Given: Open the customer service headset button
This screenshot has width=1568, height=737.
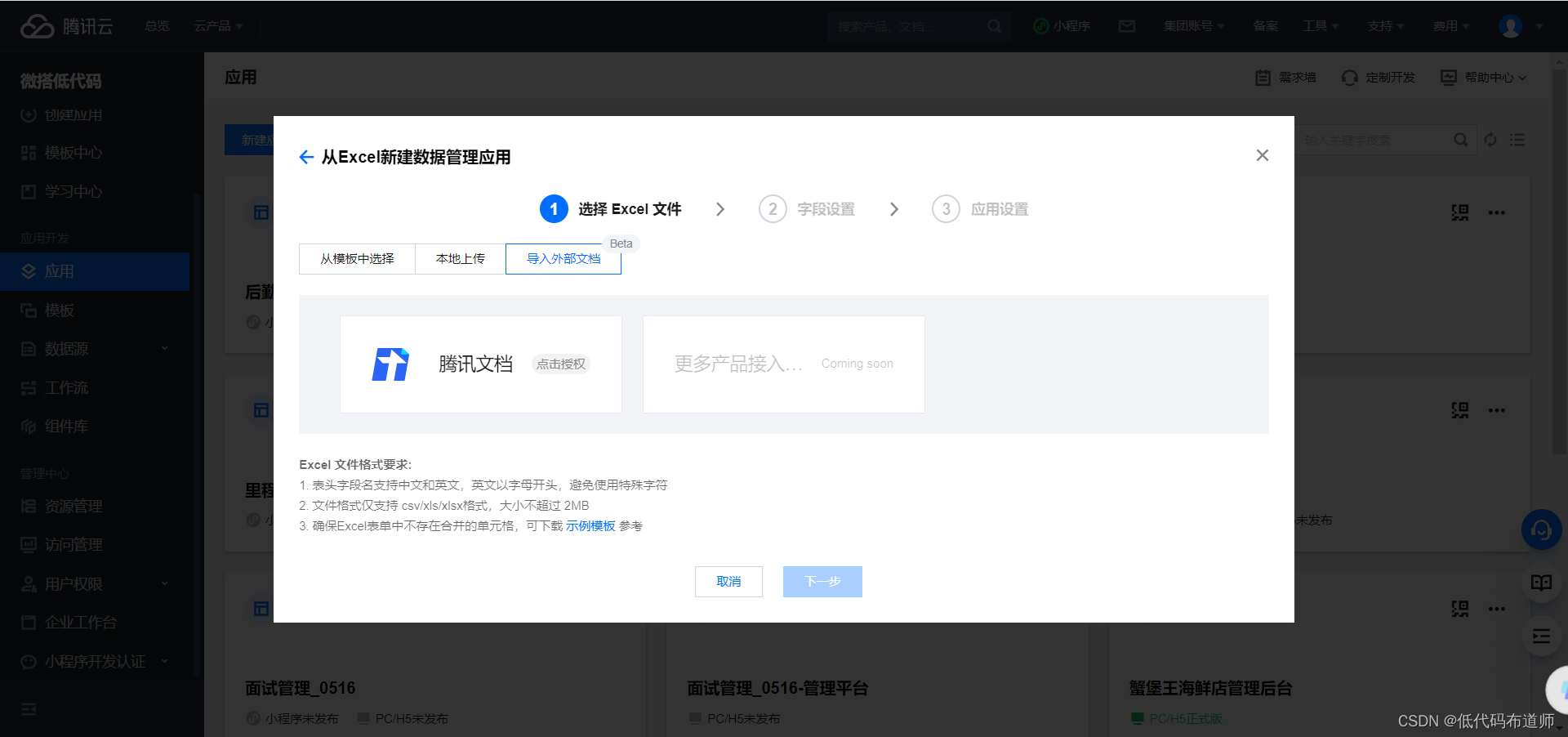Looking at the screenshot, I should (1541, 530).
